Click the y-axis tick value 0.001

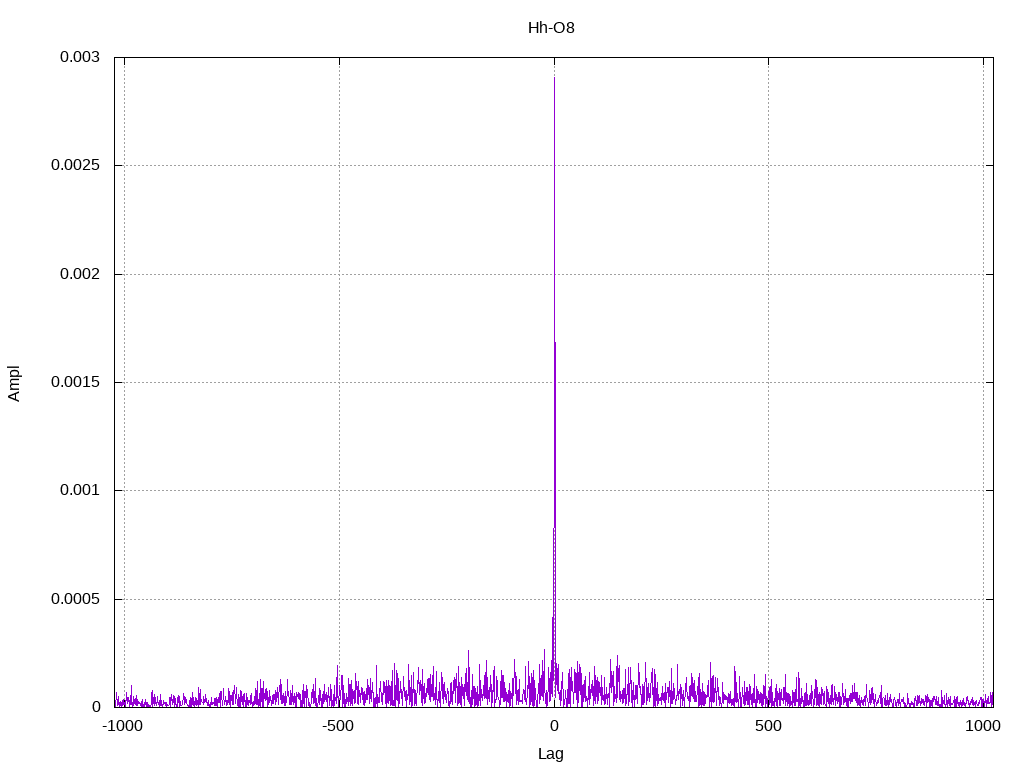80,490
